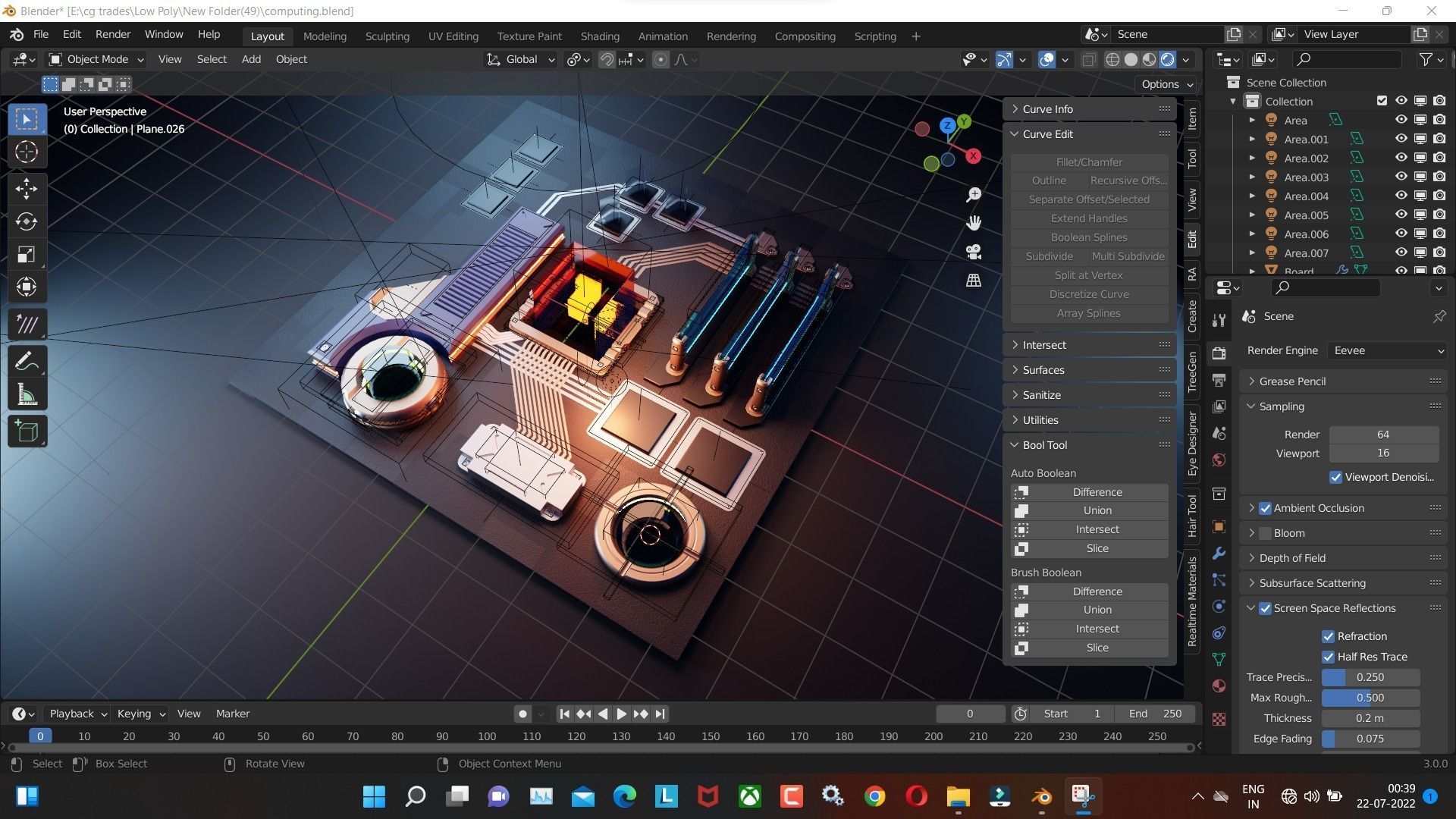The width and height of the screenshot is (1456, 819).
Task: Open the Global orientation dropdown
Action: 520,59
